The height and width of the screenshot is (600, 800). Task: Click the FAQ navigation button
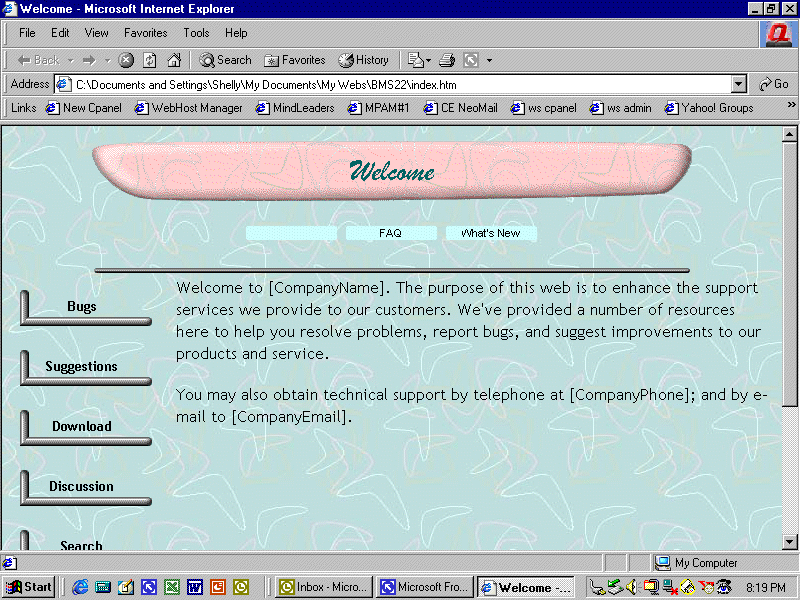coord(391,233)
